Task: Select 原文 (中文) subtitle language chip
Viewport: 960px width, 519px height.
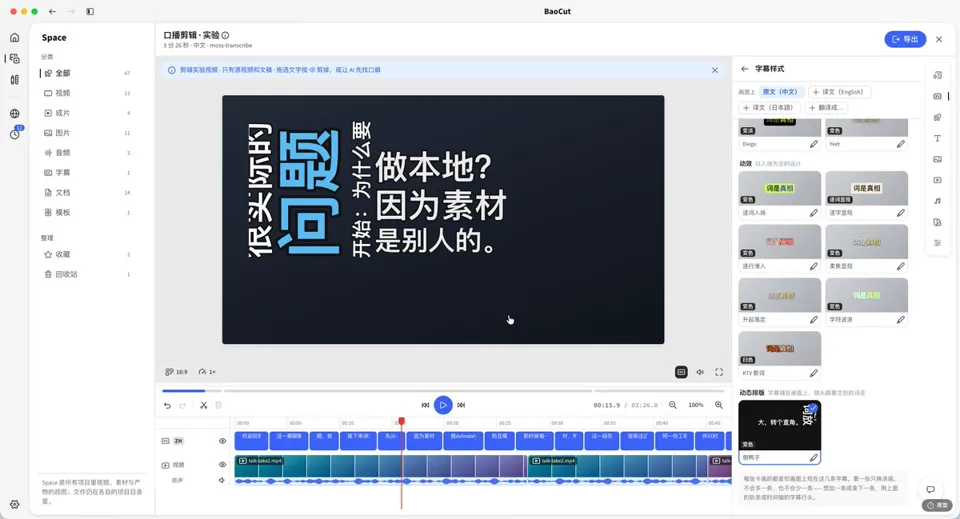Action: point(780,92)
